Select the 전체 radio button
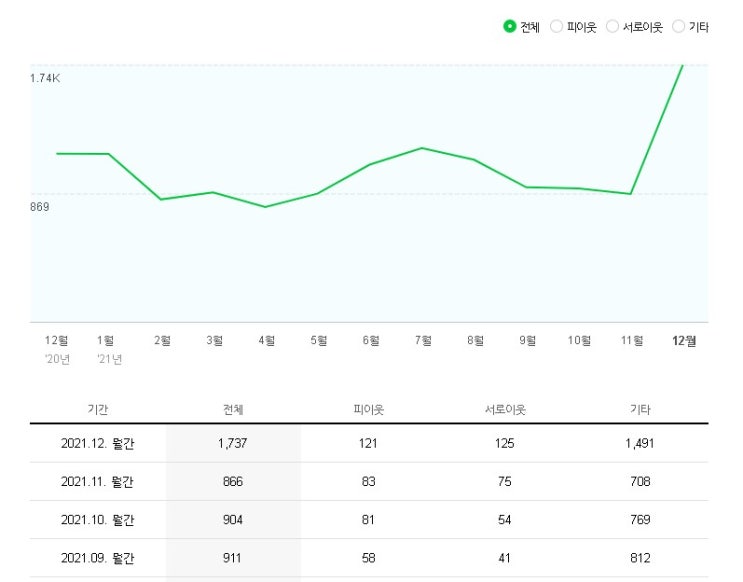The height and width of the screenshot is (582, 743). pyautogui.click(x=509, y=27)
